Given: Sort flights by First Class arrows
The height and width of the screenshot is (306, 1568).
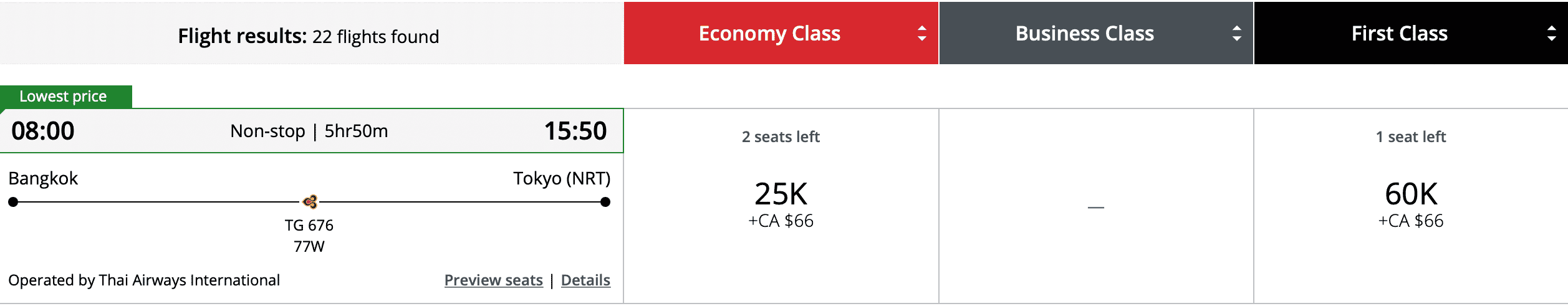Looking at the screenshot, I should coord(1551,34).
